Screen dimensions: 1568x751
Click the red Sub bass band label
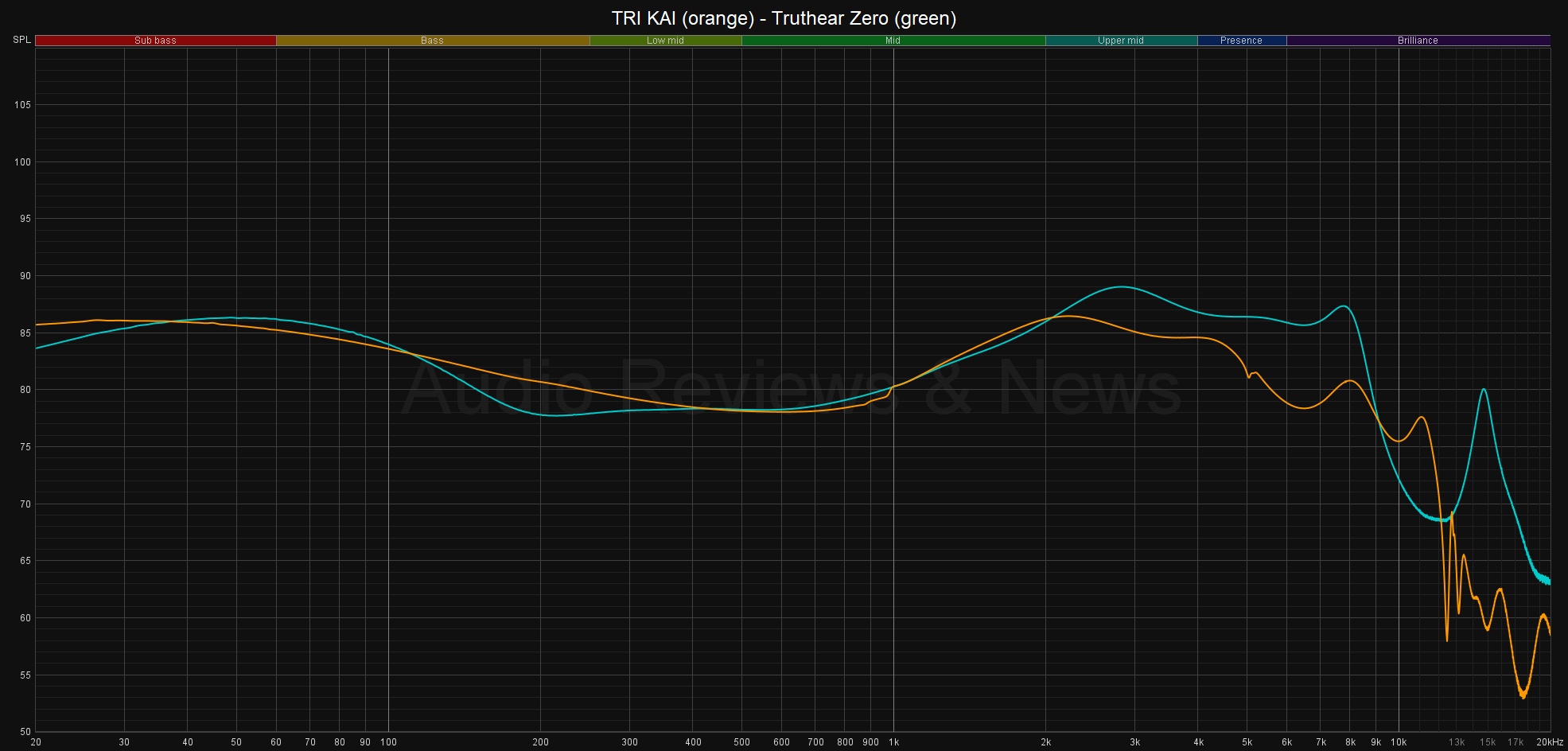(155, 41)
